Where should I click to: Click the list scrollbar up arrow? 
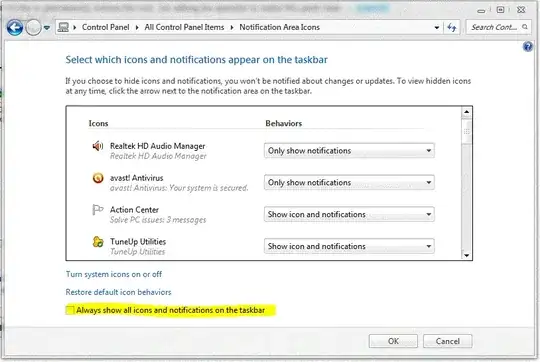click(466, 112)
